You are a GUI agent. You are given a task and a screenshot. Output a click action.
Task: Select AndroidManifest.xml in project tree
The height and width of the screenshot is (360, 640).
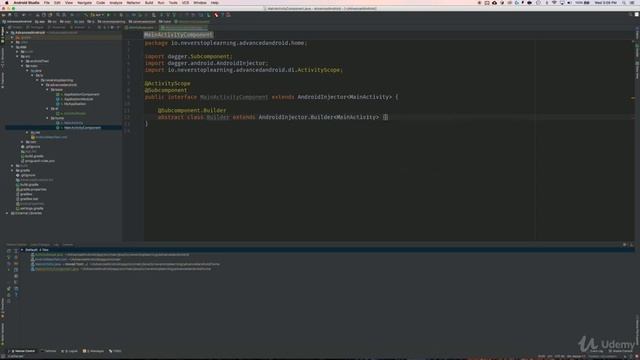51,137
